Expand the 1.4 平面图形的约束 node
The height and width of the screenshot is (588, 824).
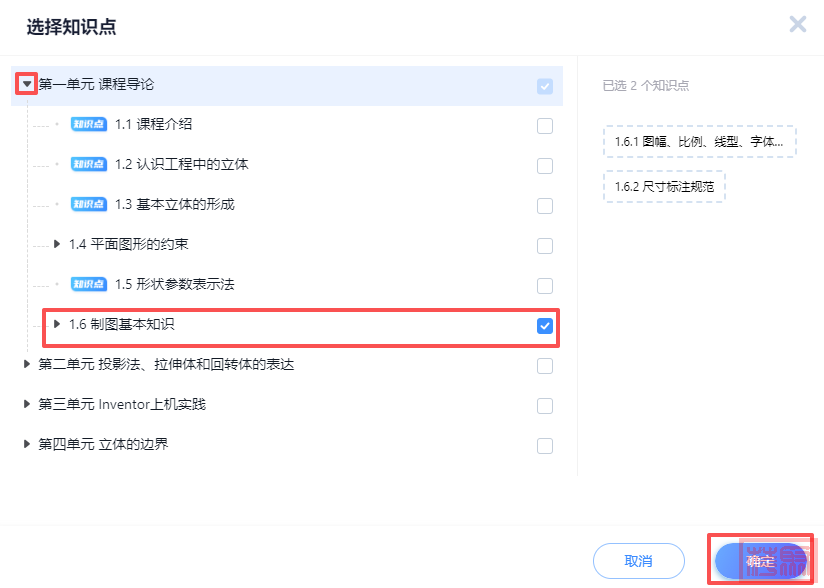point(57,244)
